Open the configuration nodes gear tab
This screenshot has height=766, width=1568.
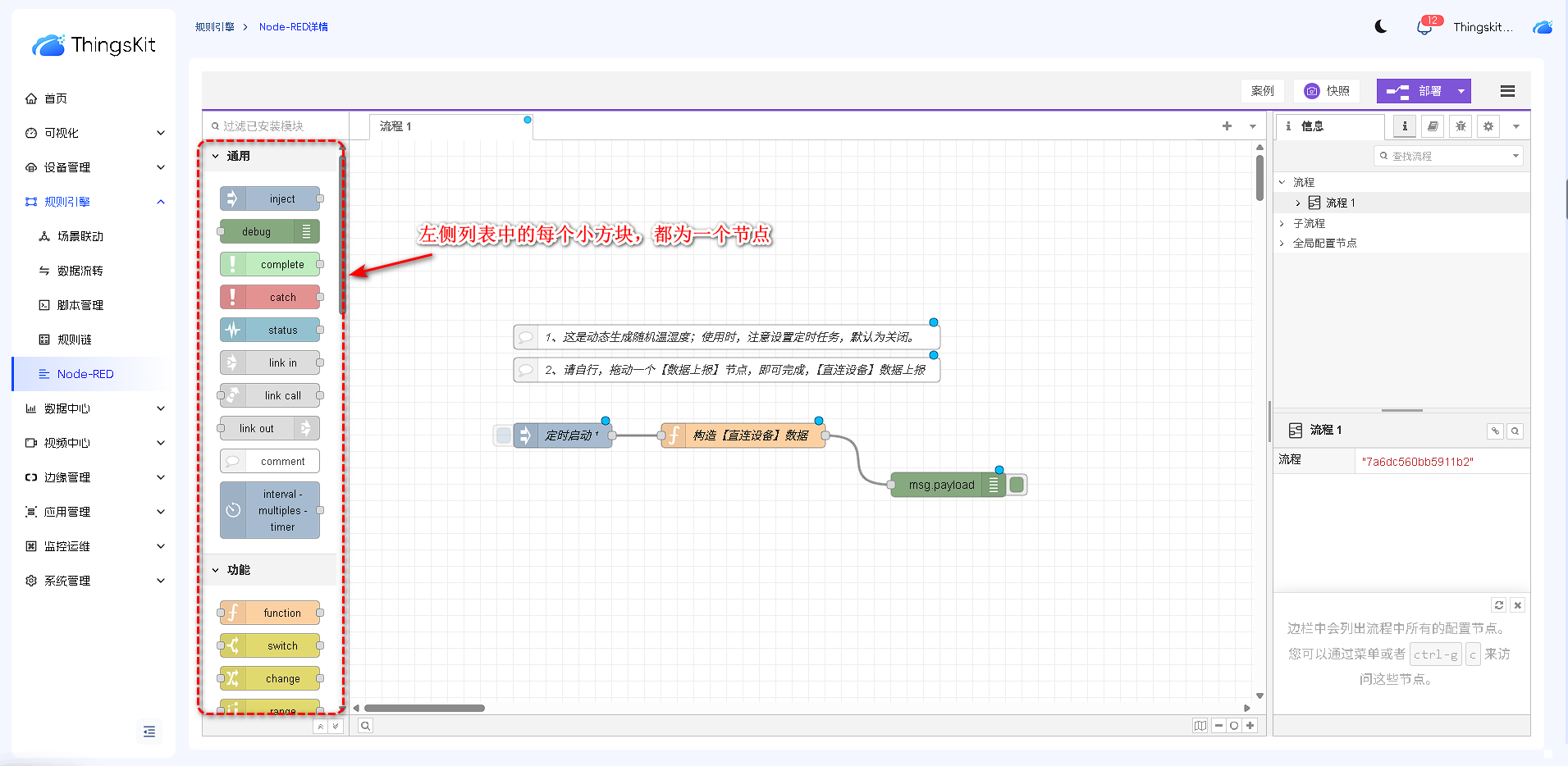[1488, 126]
